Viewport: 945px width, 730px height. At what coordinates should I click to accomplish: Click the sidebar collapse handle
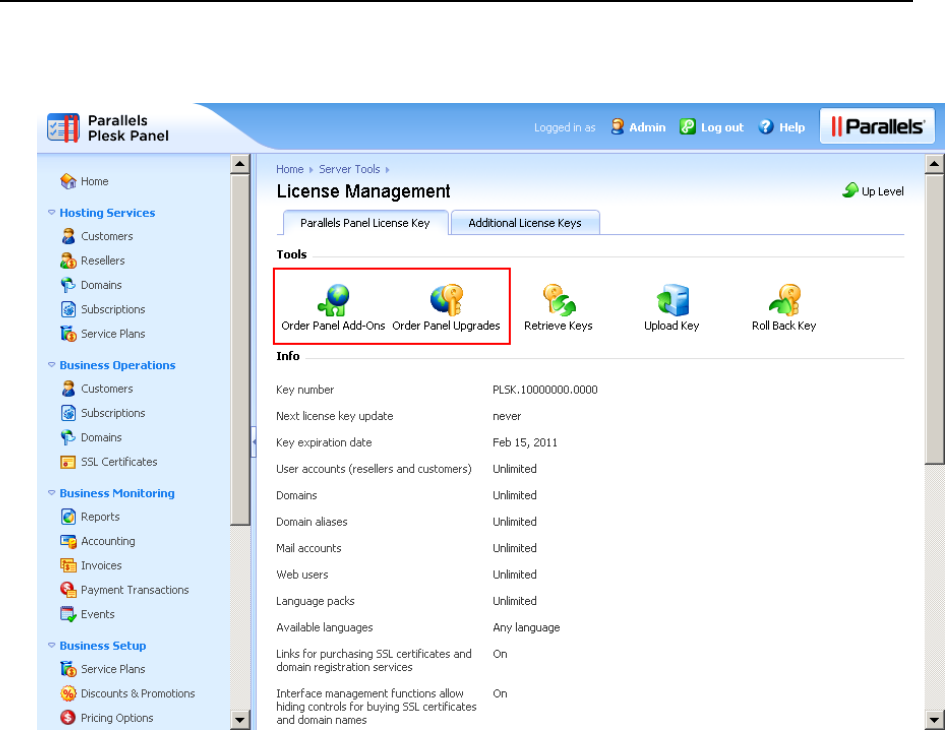[254, 442]
